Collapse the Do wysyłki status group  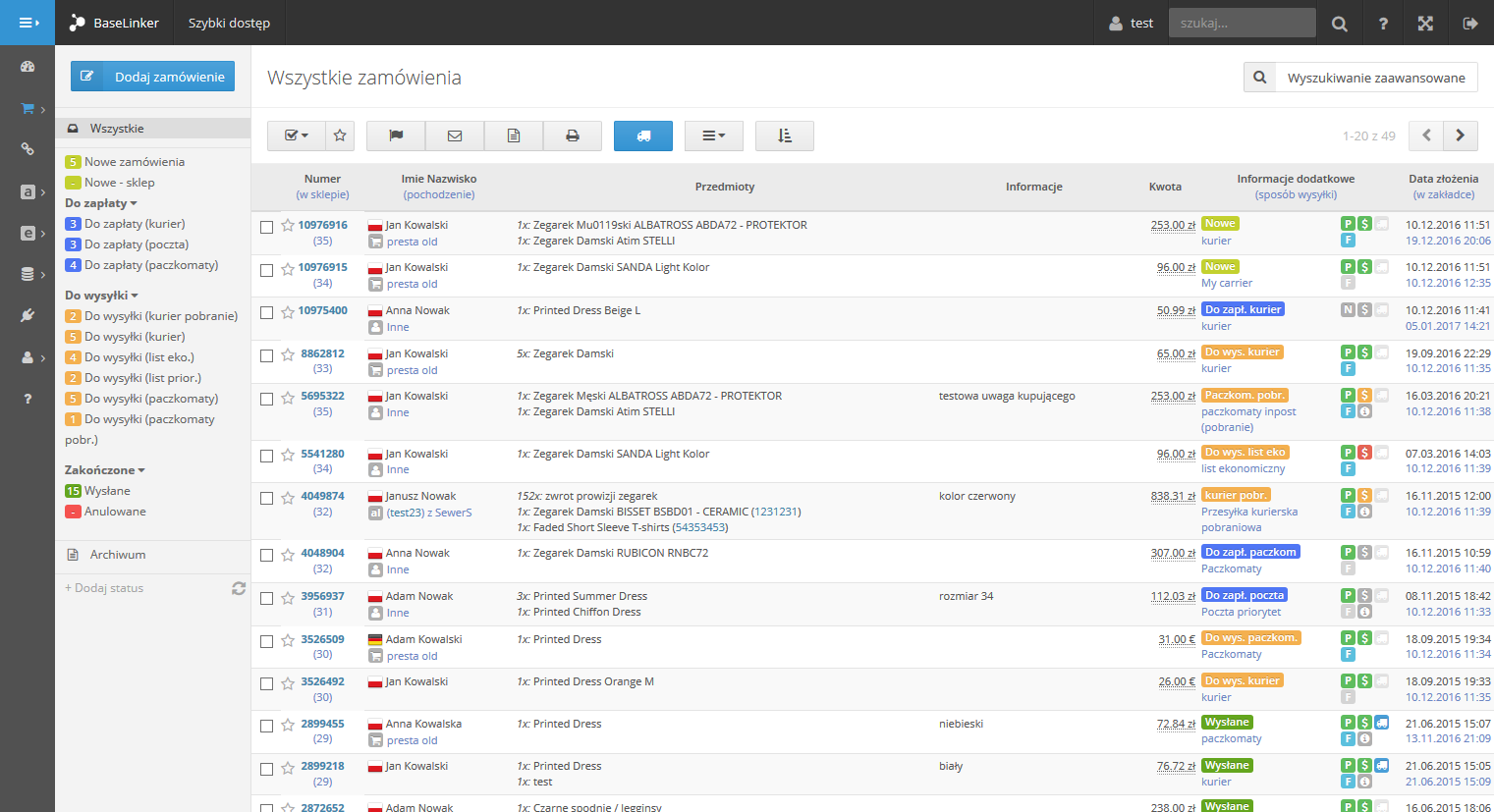[x=101, y=296]
